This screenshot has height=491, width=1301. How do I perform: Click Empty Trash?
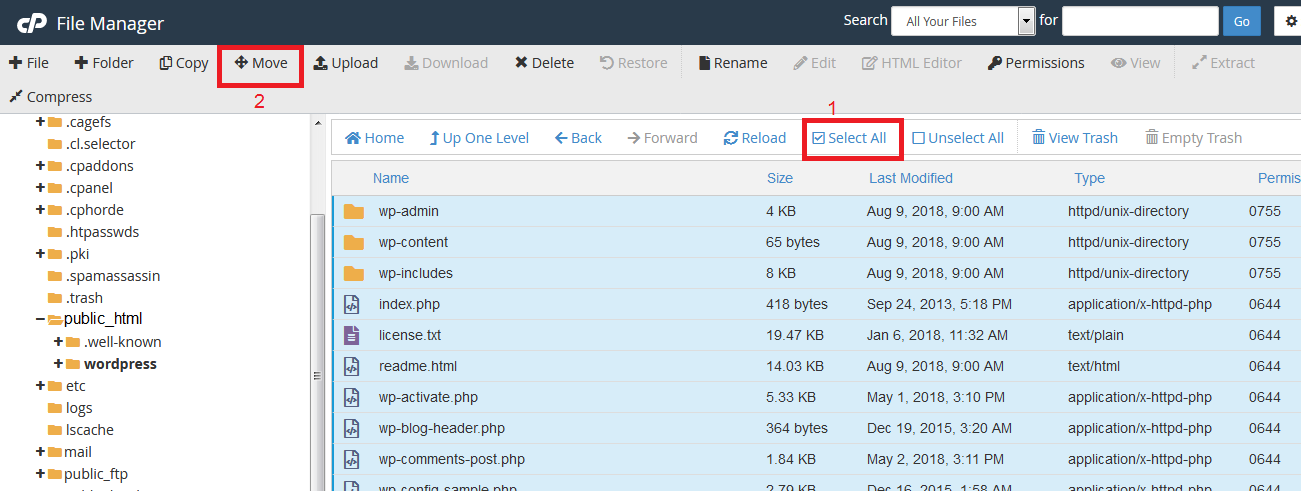click(1193, 138)
